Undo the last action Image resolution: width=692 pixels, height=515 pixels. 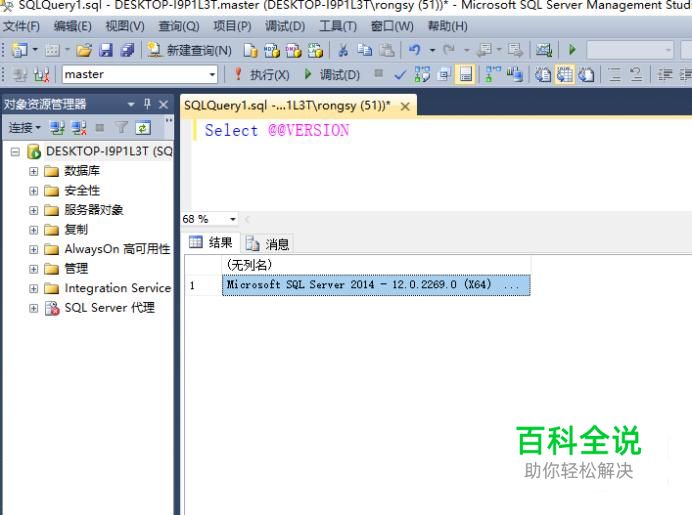coord(414,50)
